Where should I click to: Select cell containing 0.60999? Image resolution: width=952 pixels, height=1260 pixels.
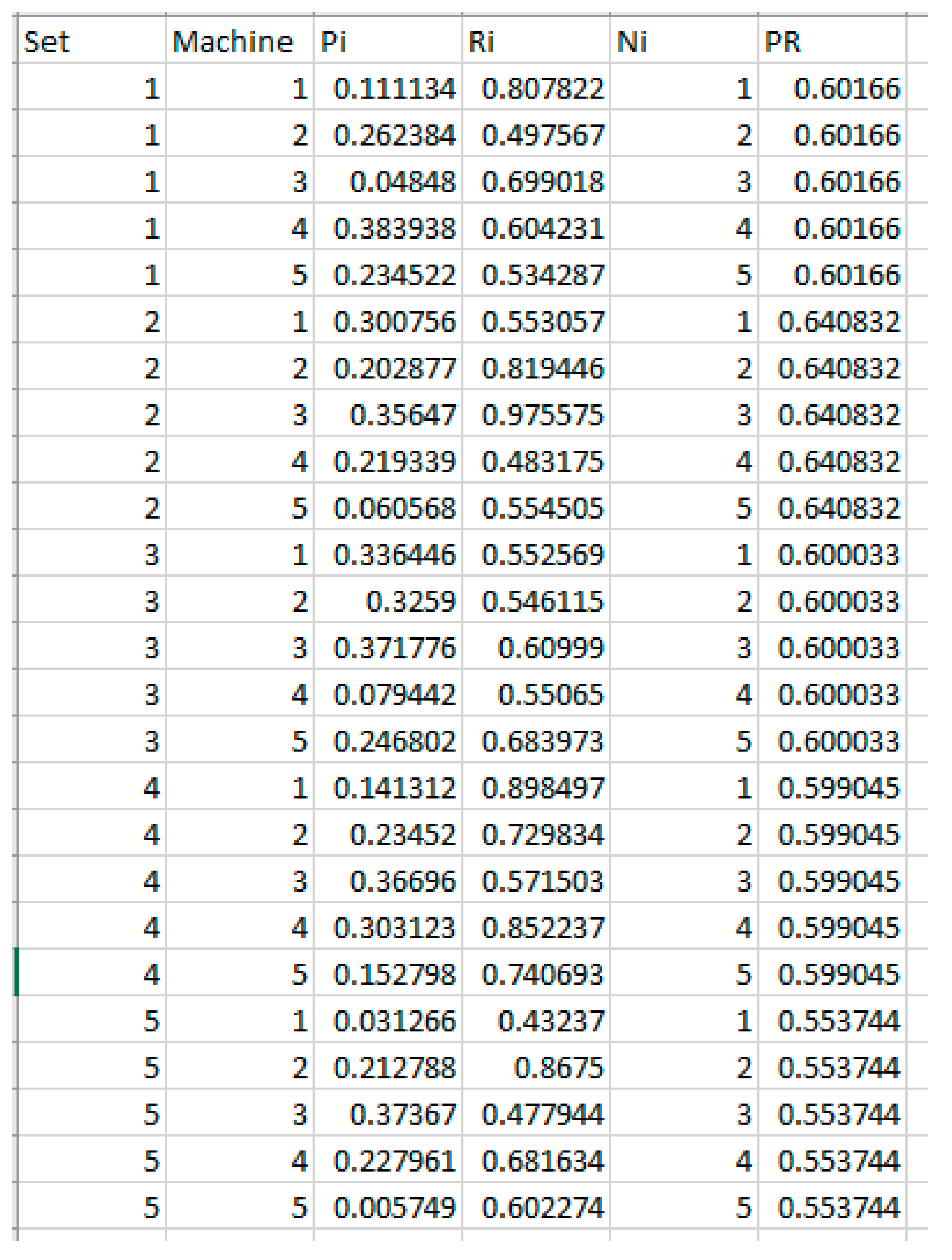click(550, 647)
